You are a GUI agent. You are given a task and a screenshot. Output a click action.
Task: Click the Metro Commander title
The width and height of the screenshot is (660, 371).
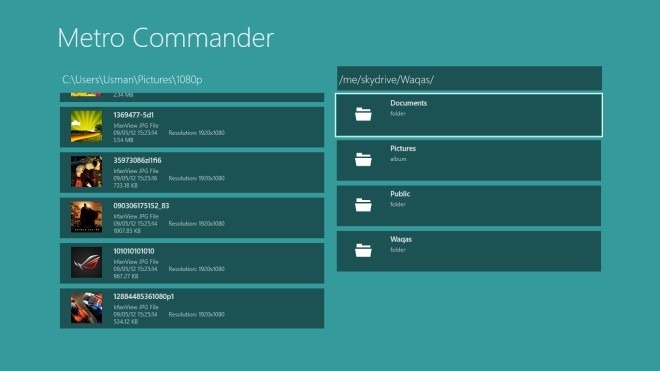click(165, 38)
